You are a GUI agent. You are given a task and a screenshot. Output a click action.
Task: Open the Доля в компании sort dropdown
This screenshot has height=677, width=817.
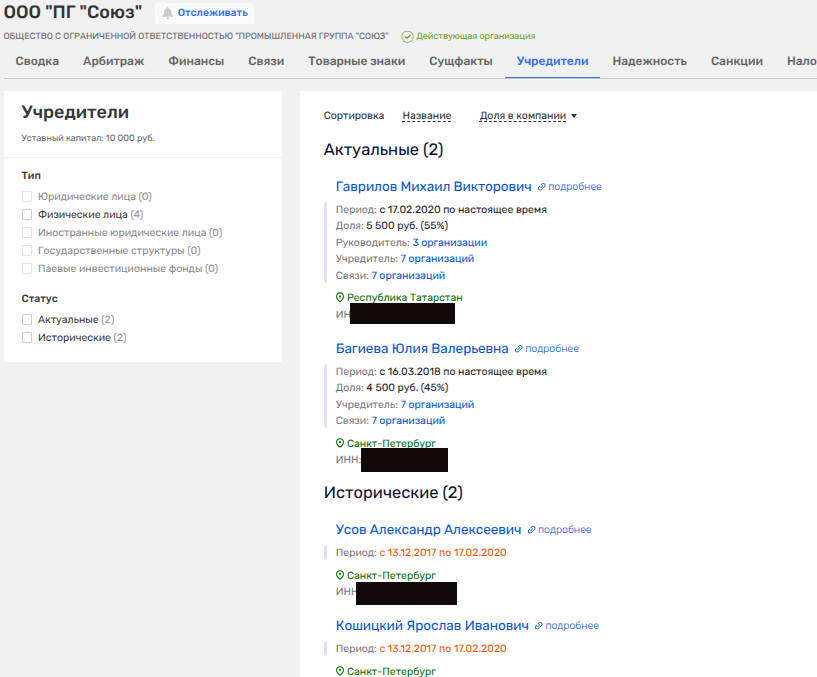(x=528, y=116)
